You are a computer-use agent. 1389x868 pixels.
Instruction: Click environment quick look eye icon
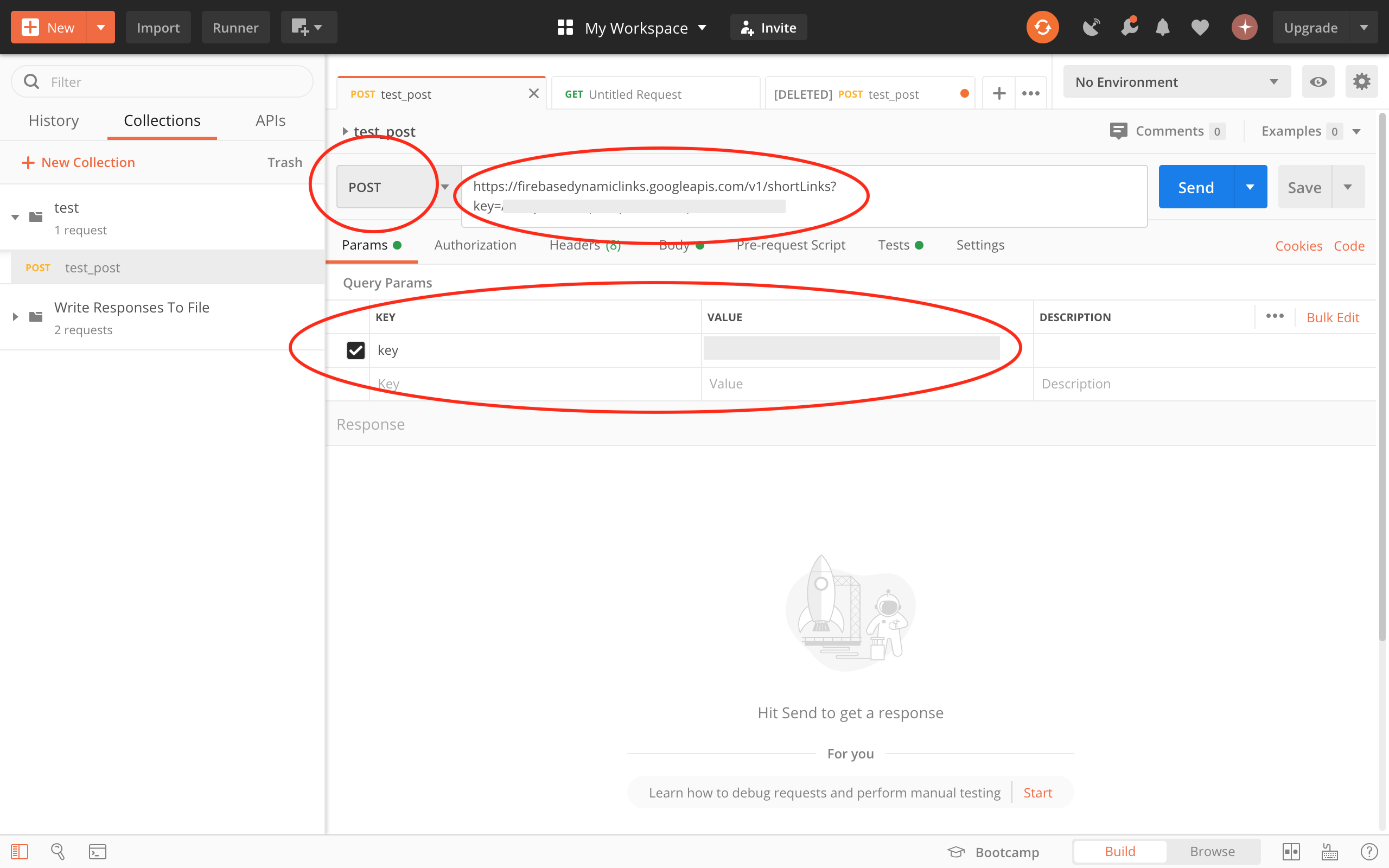click(x=1318, y=81)
